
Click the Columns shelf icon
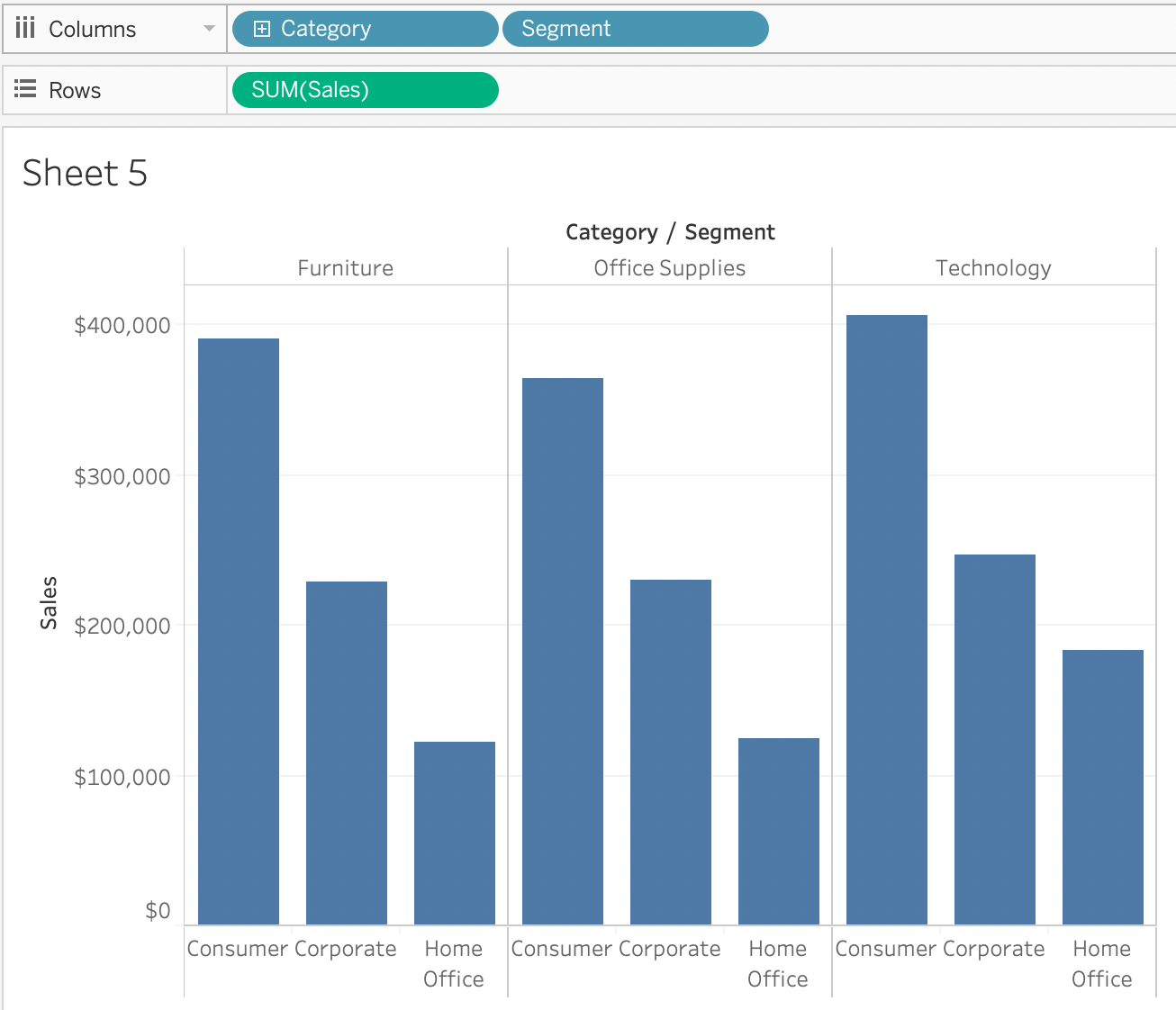coord(25,29)
